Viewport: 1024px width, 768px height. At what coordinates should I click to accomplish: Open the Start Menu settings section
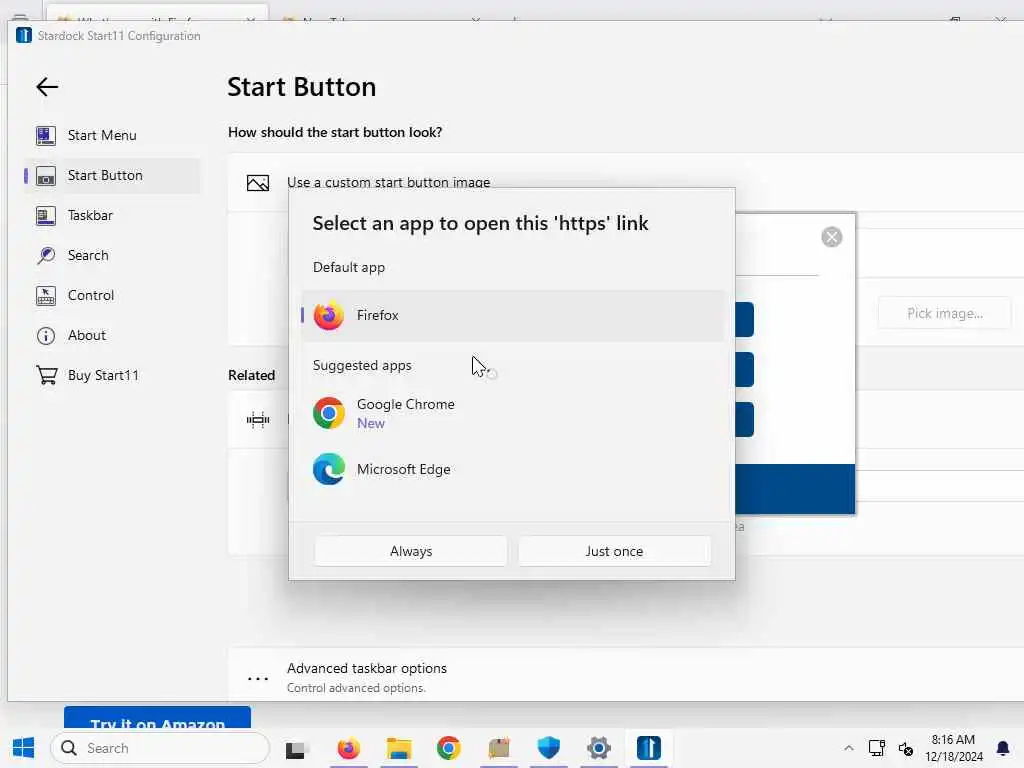click(x=111, y=135)
